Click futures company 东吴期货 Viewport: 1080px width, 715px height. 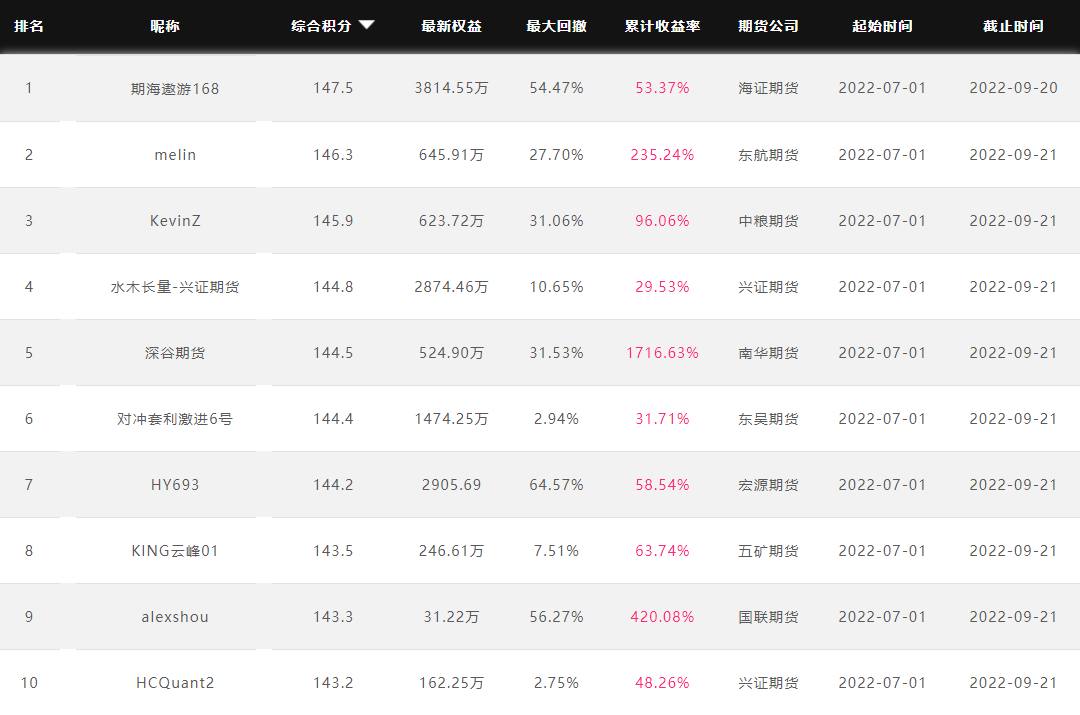(x=769, y=419)
